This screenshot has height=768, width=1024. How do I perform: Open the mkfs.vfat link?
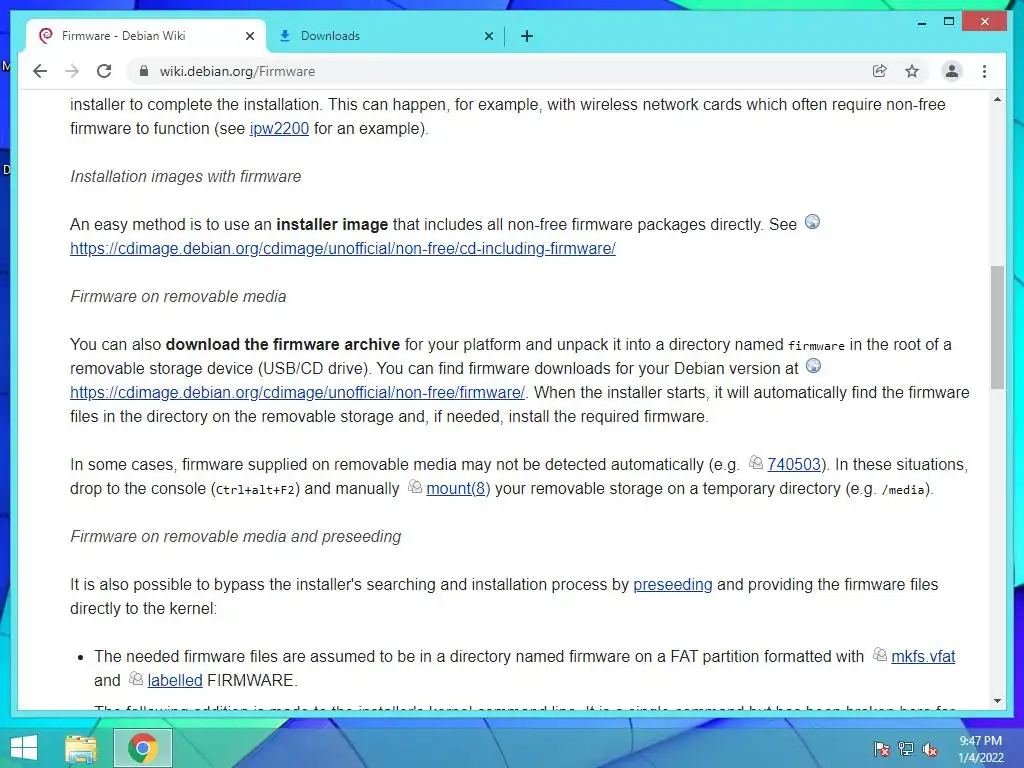[923, 656]
